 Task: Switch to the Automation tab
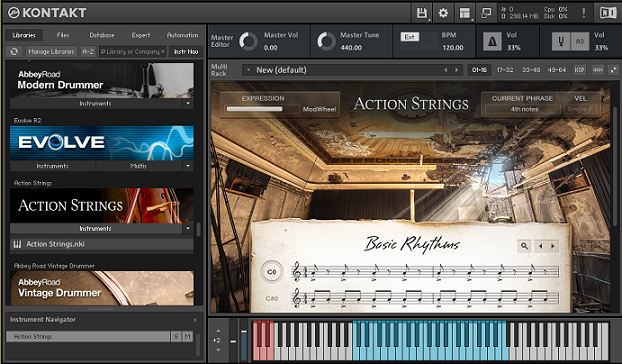click(182, 35)
